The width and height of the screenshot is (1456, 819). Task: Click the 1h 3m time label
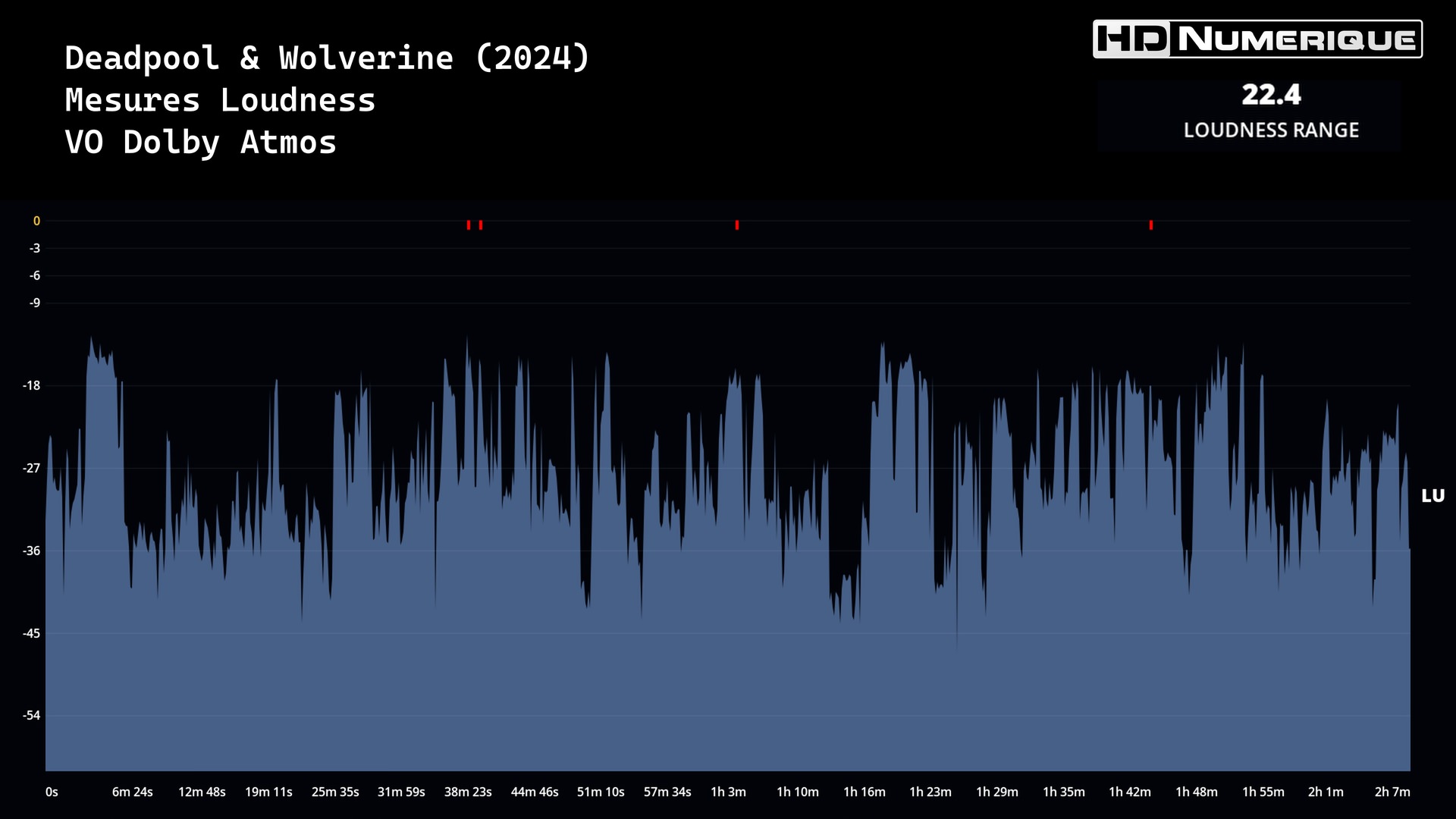click(x=728, y=792)
